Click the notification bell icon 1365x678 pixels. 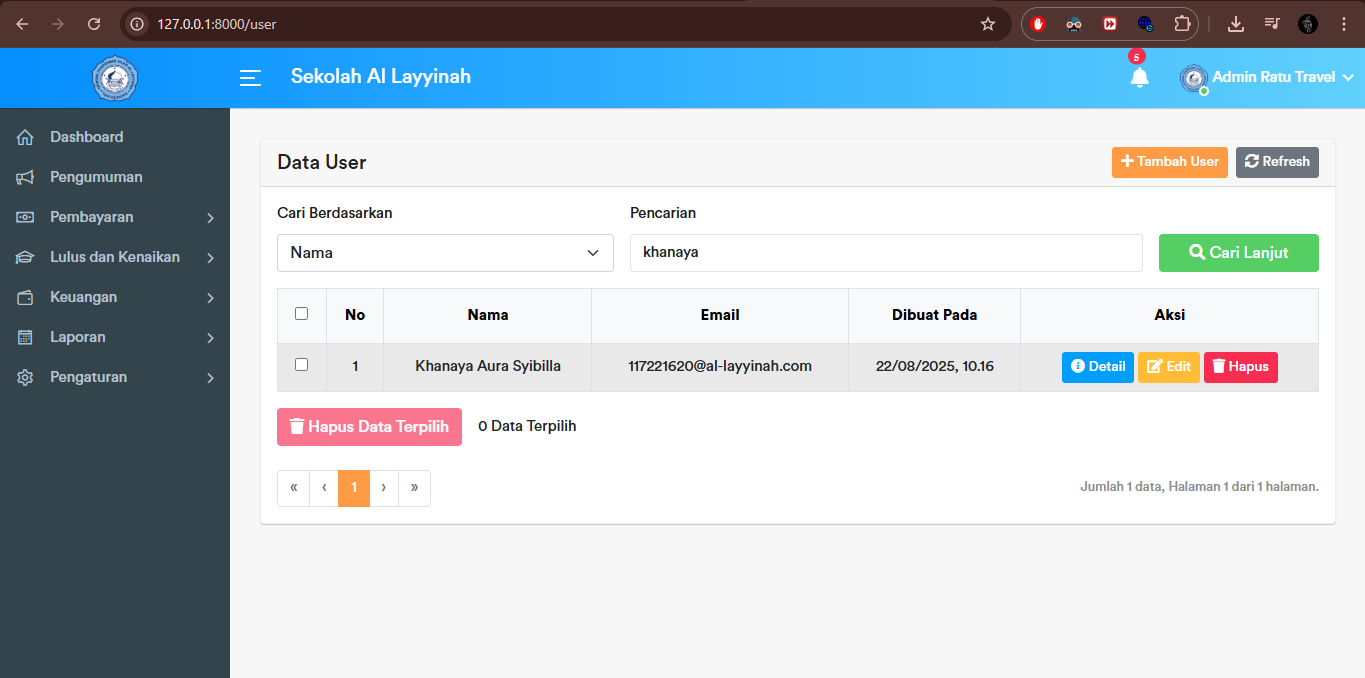click(x=1139, y=77)
